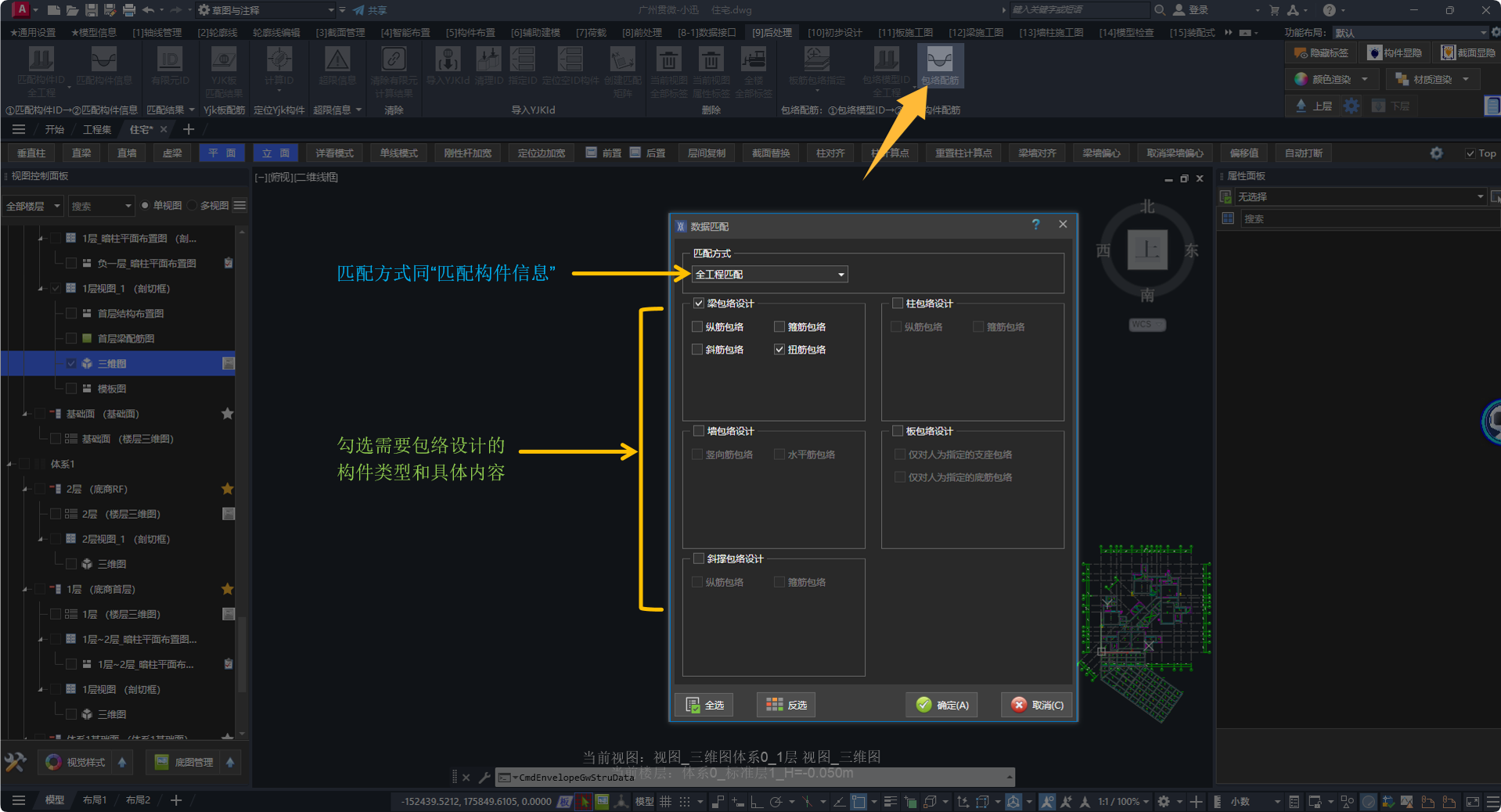
Task: Uncheck the 扭筋包络 checkbox
Action: click(779, 350)
